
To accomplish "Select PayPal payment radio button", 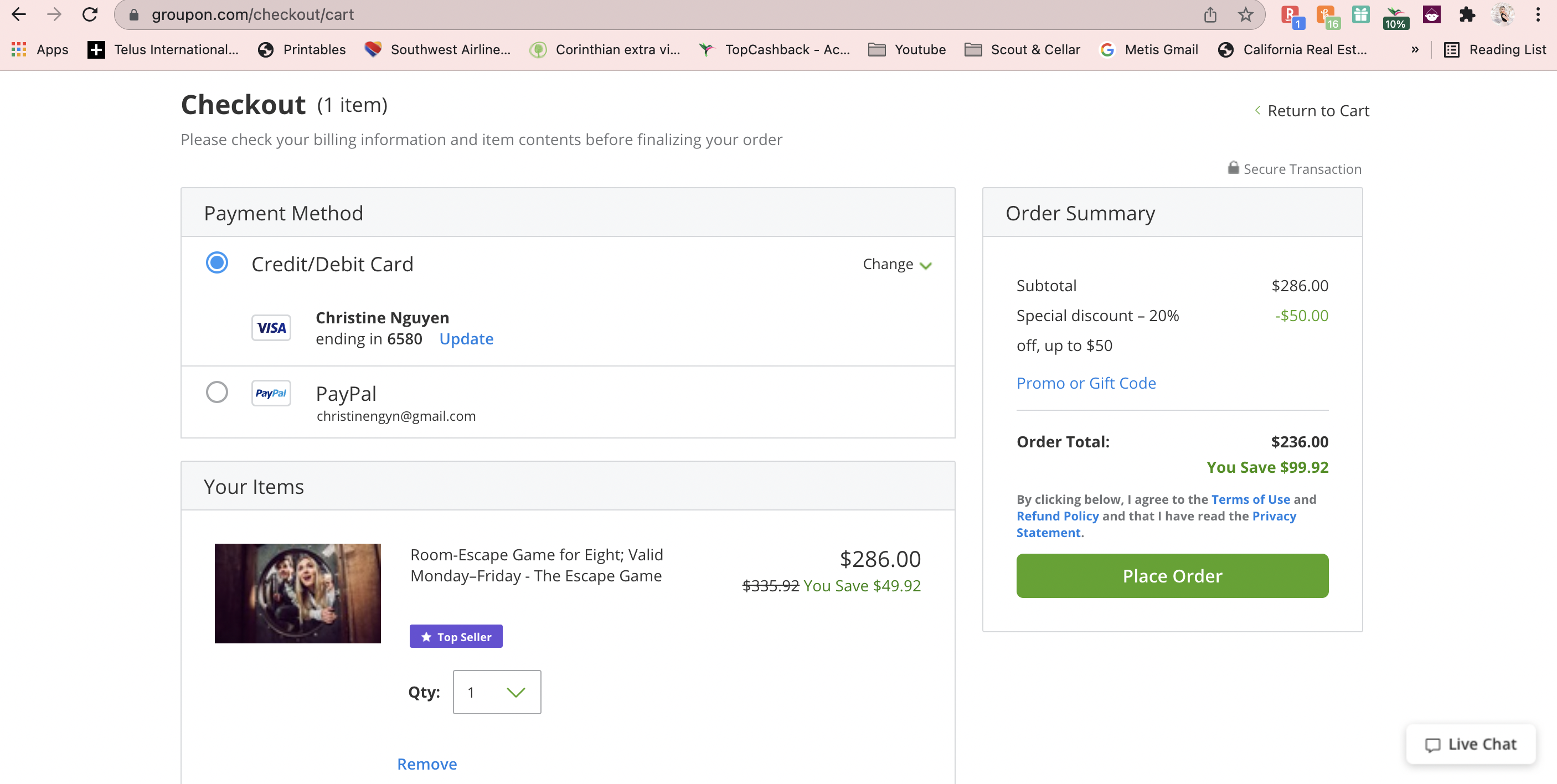I will pyautogui.click(x=216, y=391).
